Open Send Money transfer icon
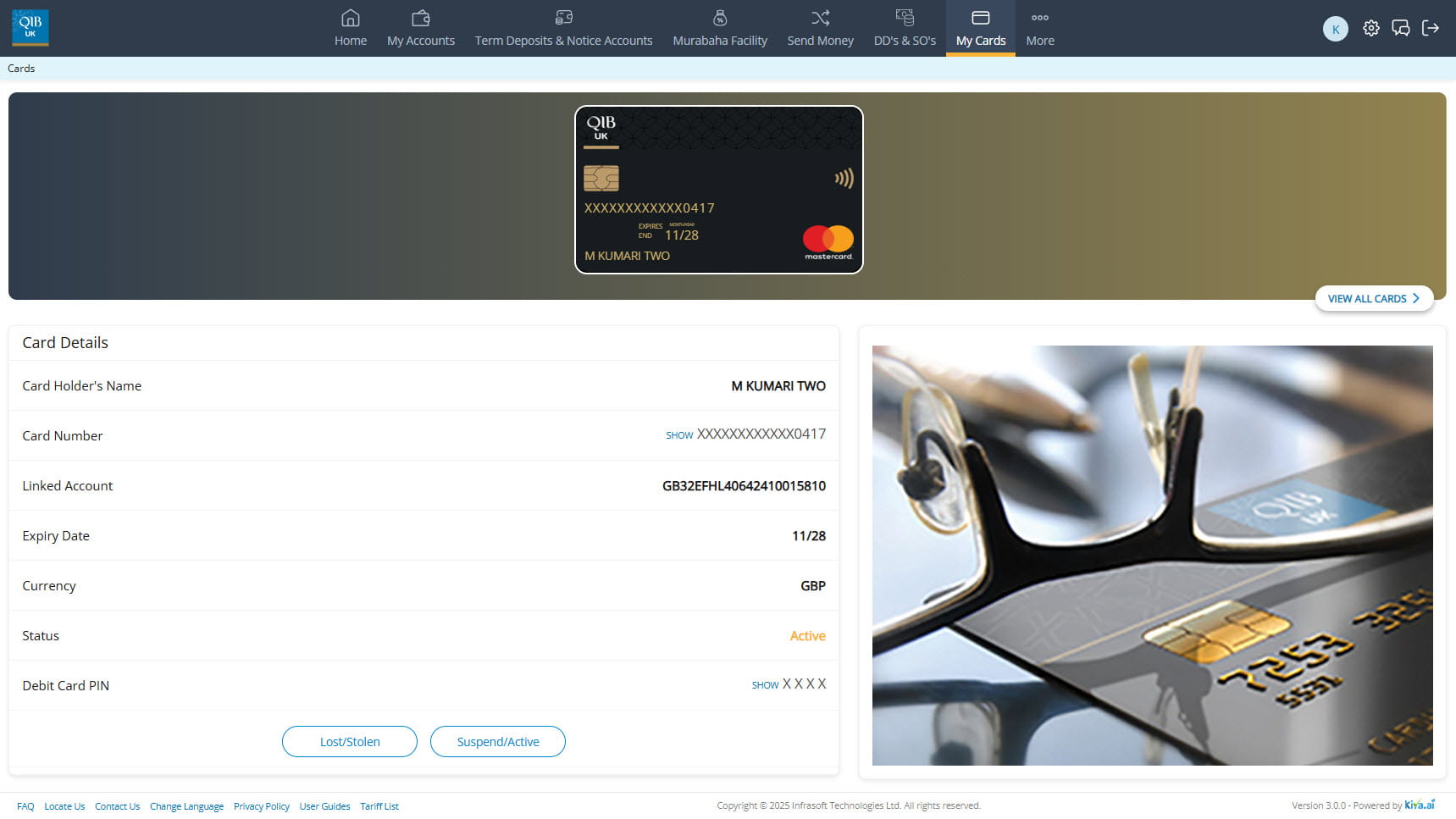The height and width of the screenshot is (819, 1456). (x=820, y=18)
